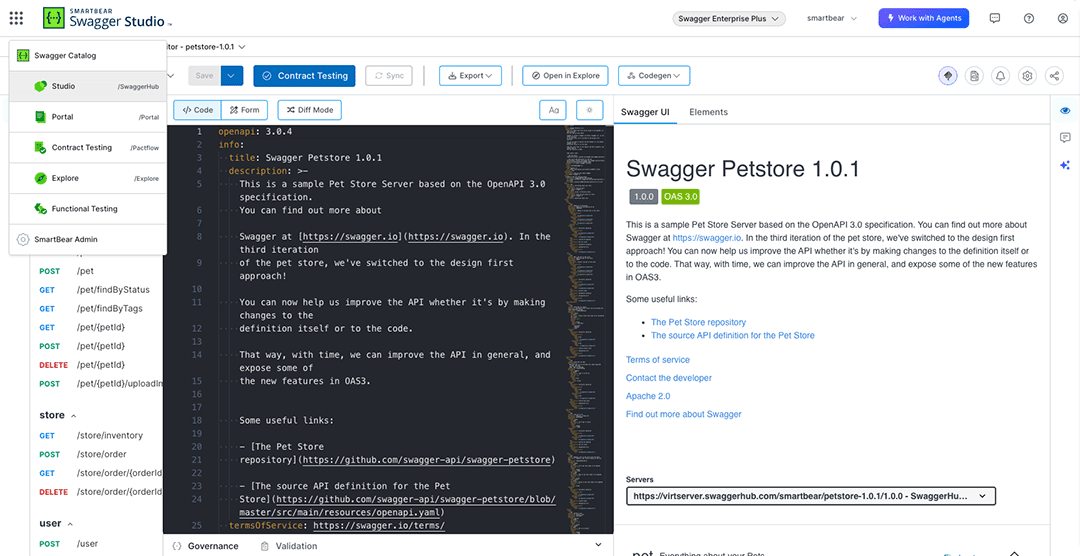Open the Servers URL dropdown
Viewport: 1080px width, 556px height.
tap(811, 495)
